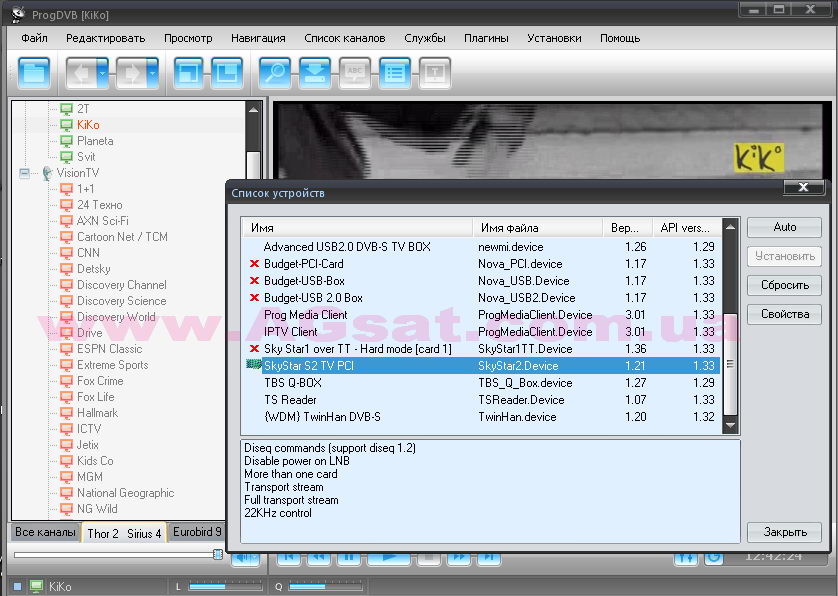Image resolution: width=838 pixels, height=596 pixels.
Task: Click the MGM channel monitor icon
Action: point(66,477)
